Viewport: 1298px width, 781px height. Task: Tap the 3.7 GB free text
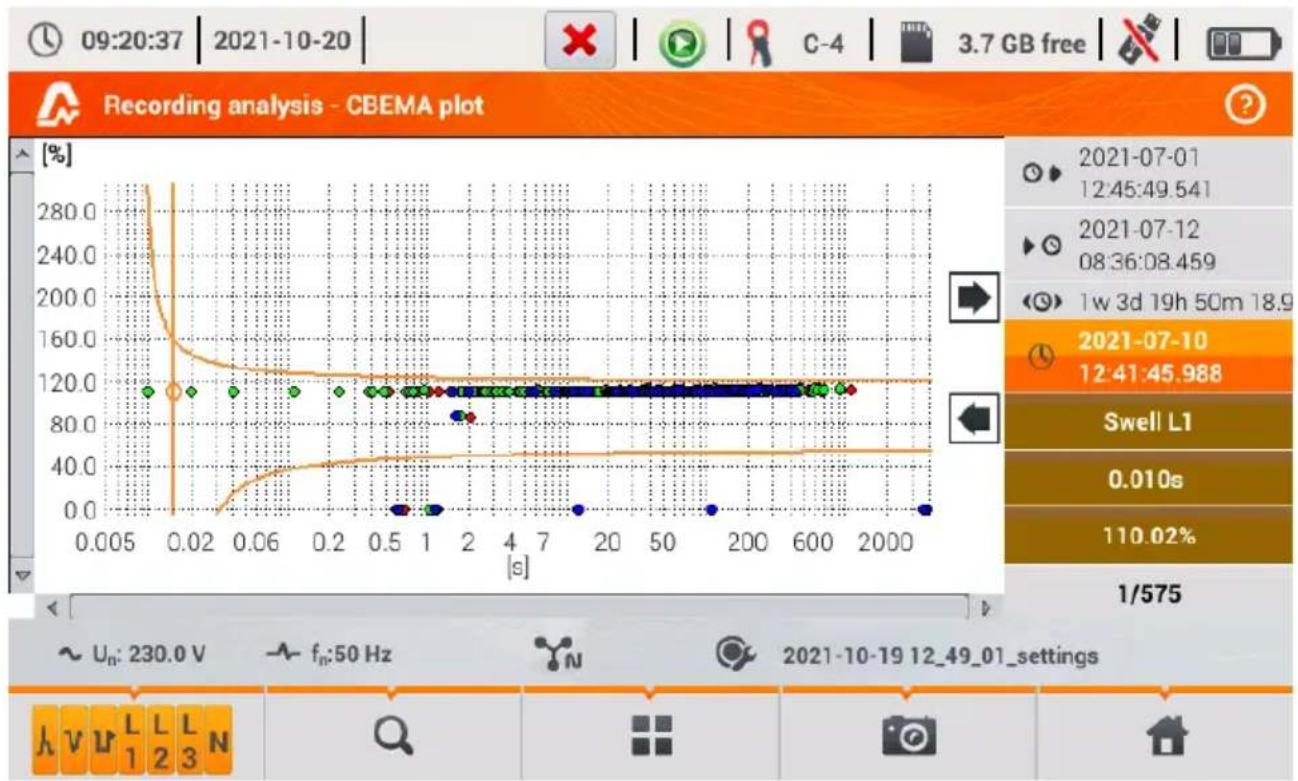coord(1022,45)
